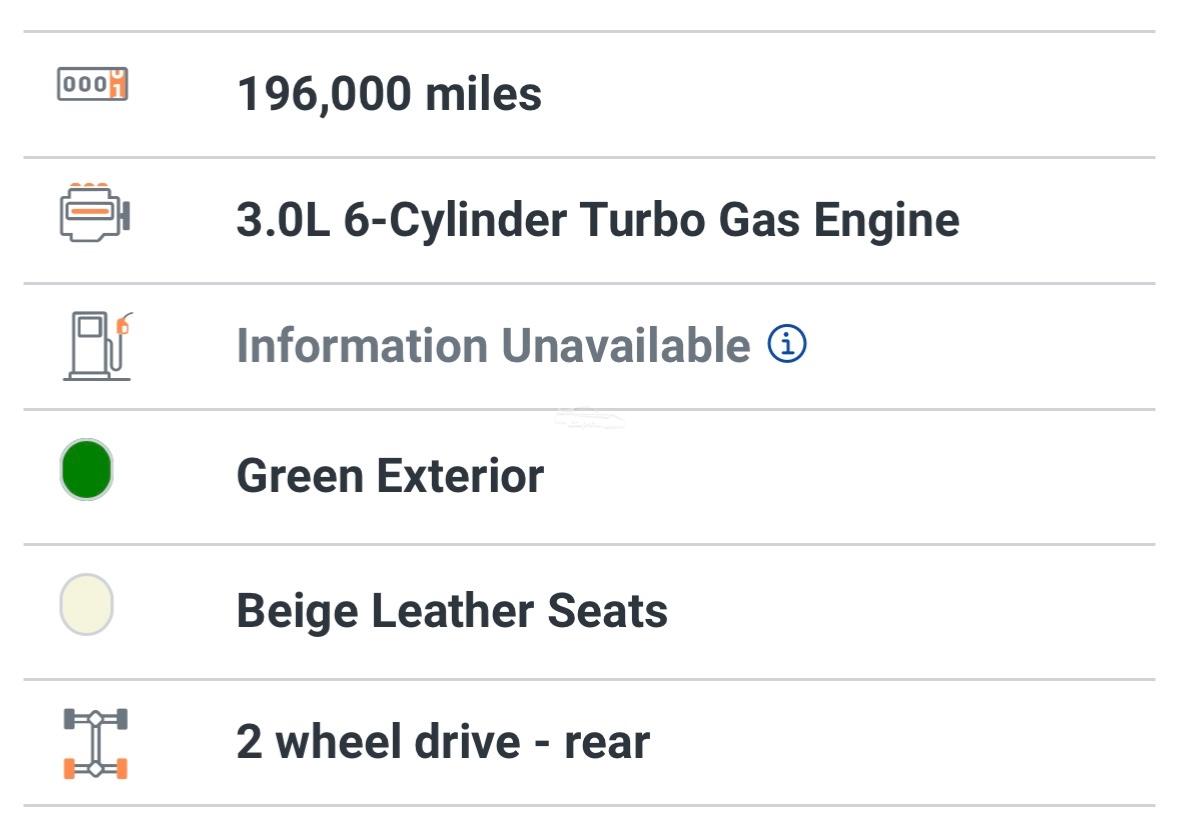The image size is (1179, 838).
Task: Click the word Turbo in engine description
Action: (642, 220)
